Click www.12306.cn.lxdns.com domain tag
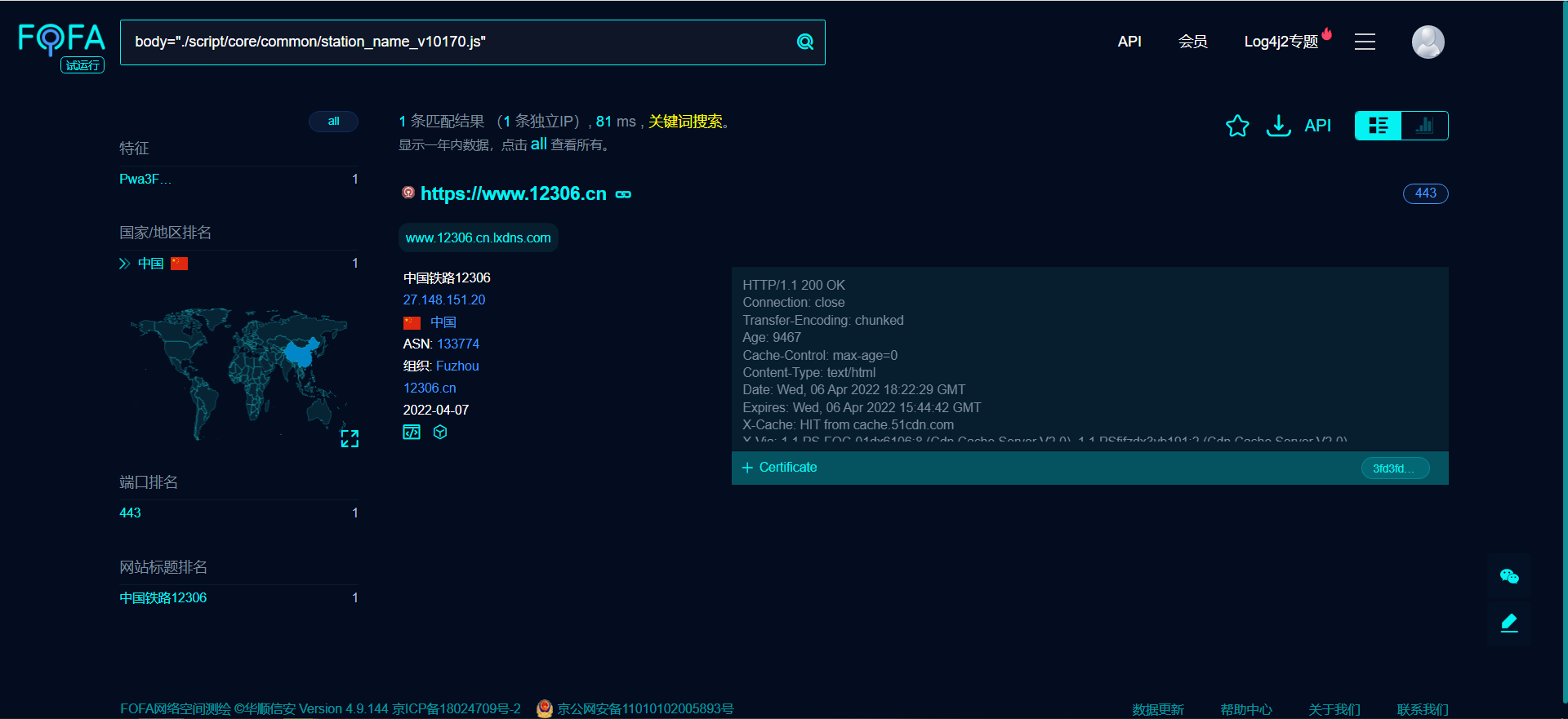Viewport: 1568px width, 719px height. pos(479,237)
